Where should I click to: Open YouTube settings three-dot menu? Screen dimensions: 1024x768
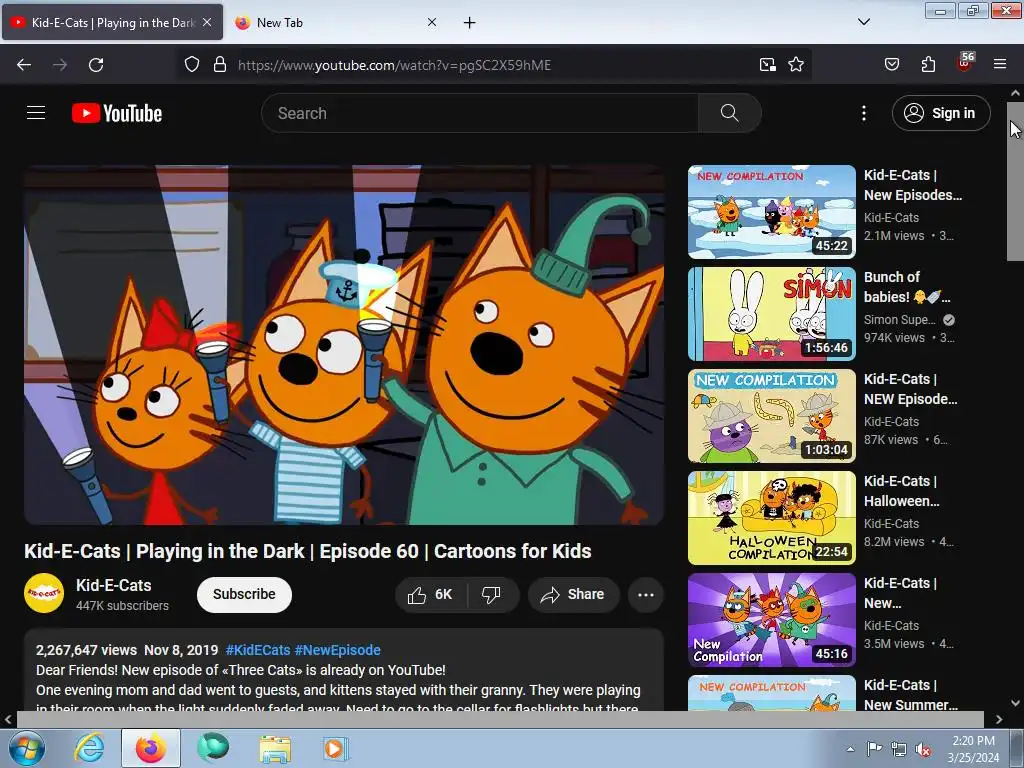click(863, 113)
